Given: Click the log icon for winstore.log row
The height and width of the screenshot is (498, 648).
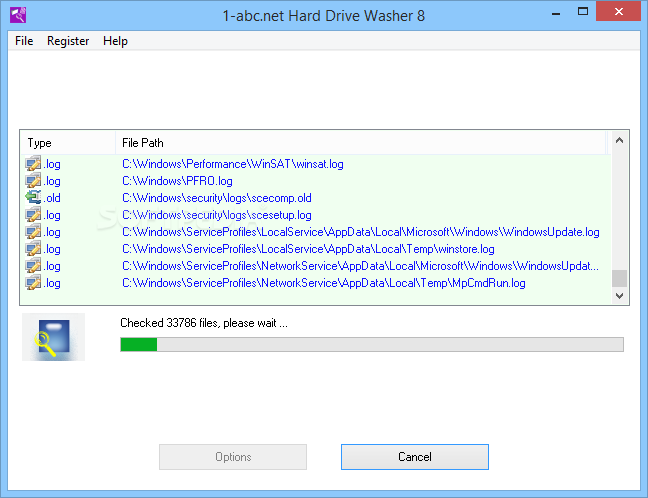Looking at the screenshot, I should pyautogui.click(x=33, y=249).
